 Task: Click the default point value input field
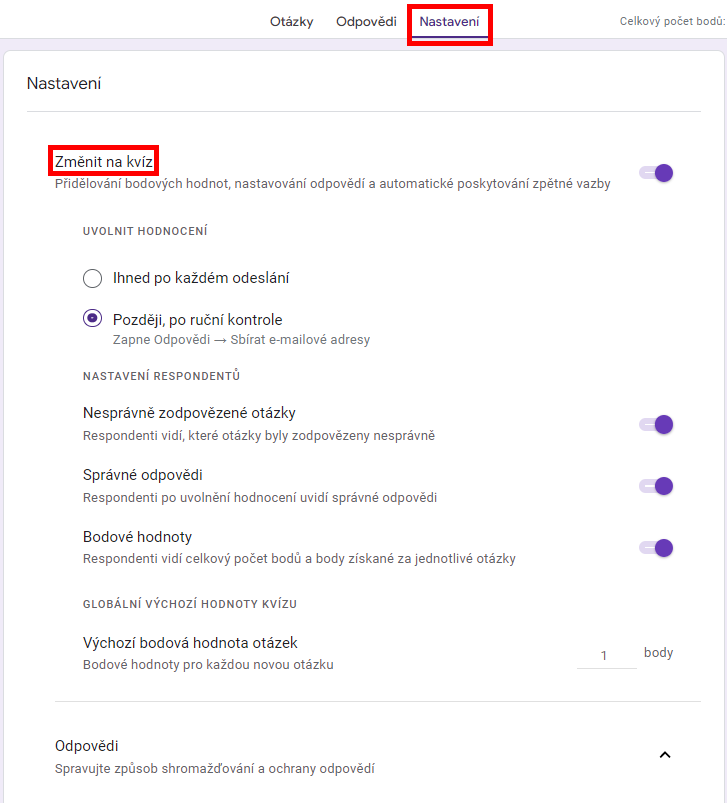coord(606,655)
